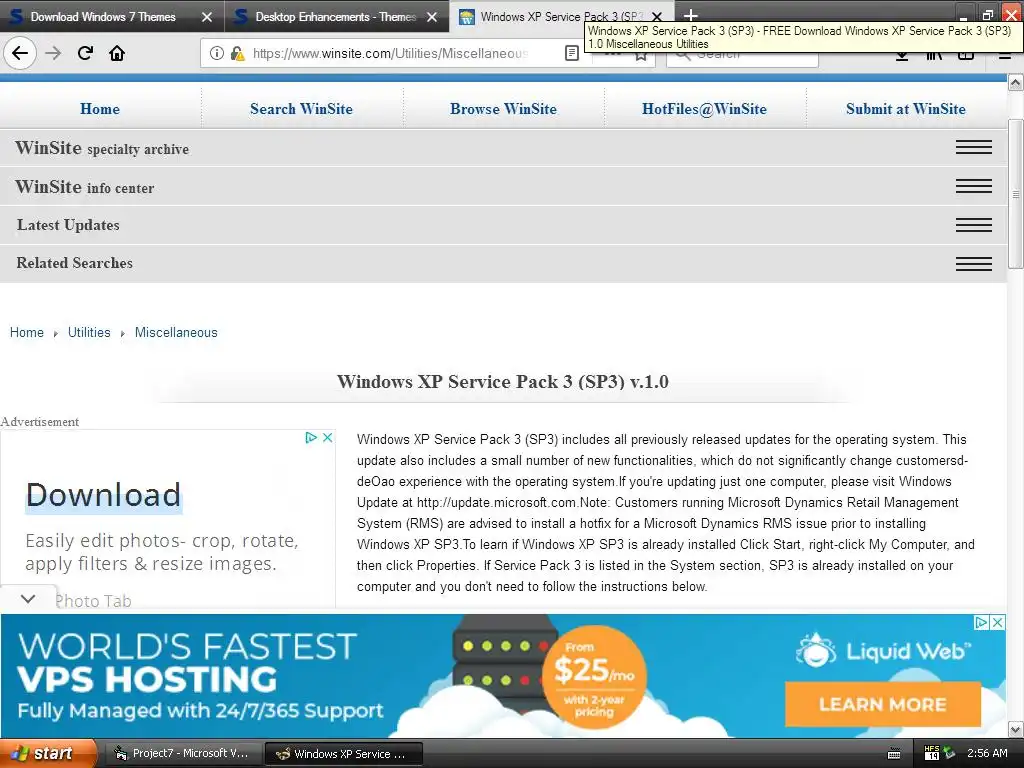Click the padlock warning icon in address bar

pyautogui.click(x=237, y=53)
